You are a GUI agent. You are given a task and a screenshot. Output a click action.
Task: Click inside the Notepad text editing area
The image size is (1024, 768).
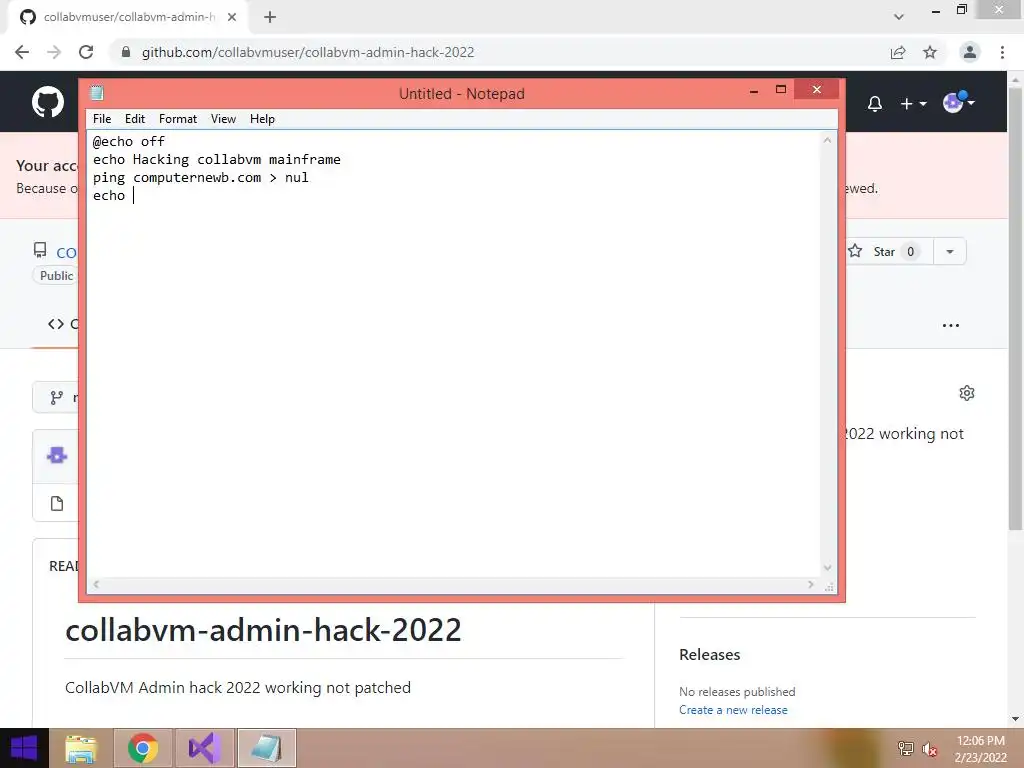point(453,353)
